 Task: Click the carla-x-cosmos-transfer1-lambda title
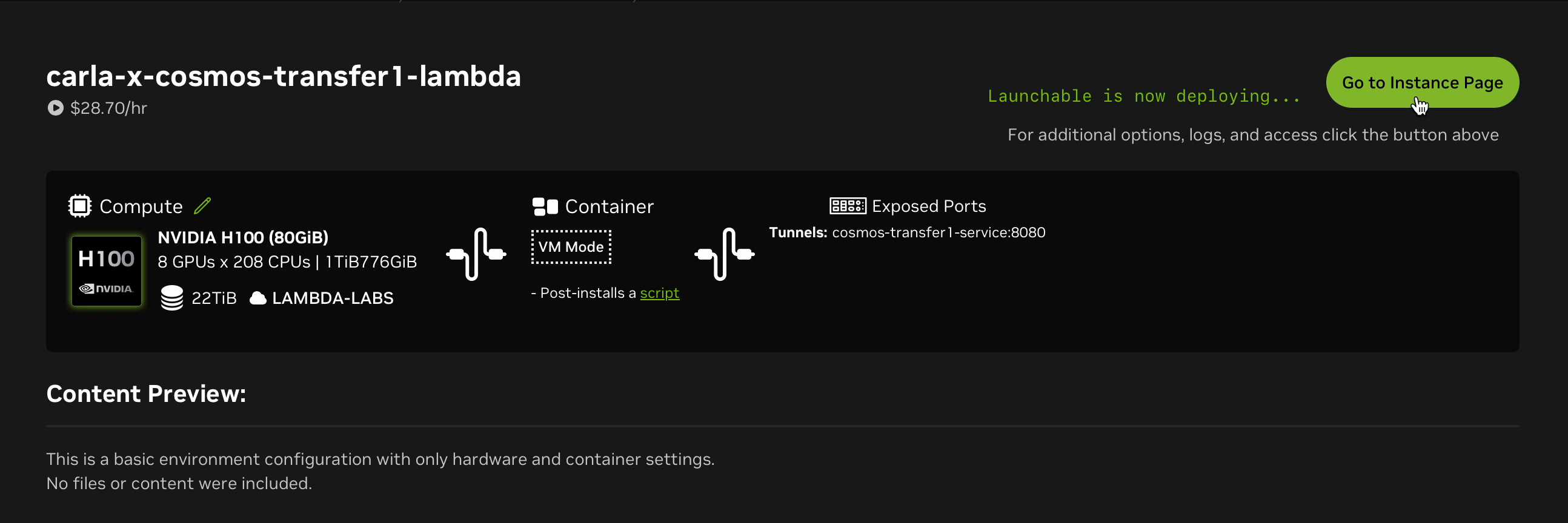pos(284,76)
